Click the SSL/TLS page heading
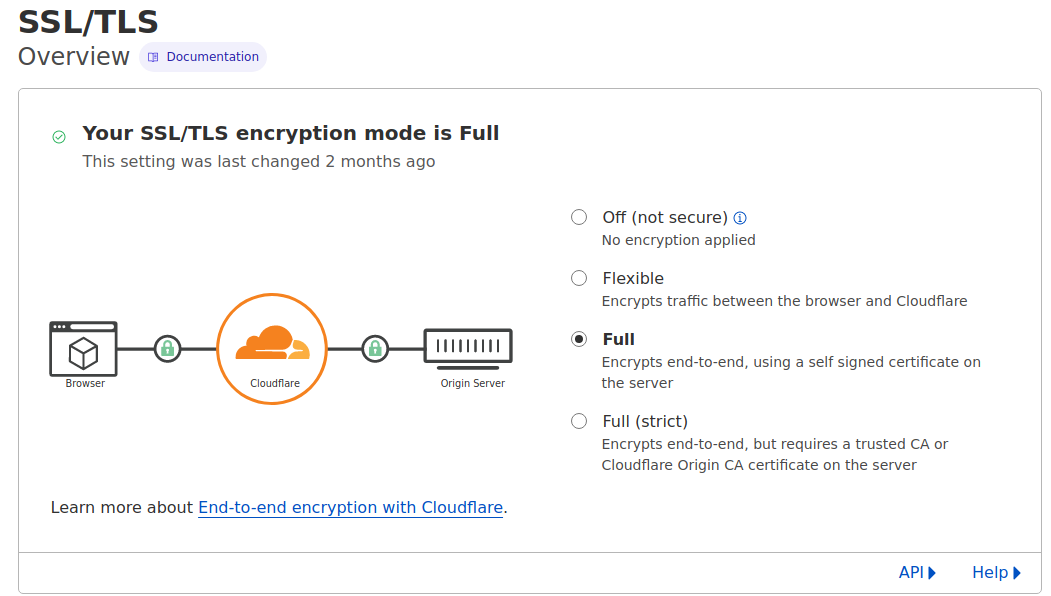This screenshot has height=596, width=1051. coord(88,22)
